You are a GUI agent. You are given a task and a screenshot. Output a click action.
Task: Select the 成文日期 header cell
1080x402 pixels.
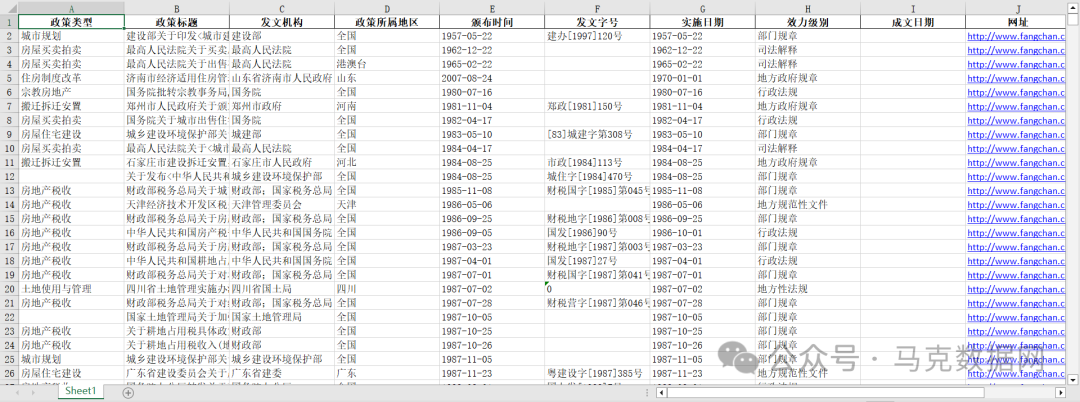(913, 22)
